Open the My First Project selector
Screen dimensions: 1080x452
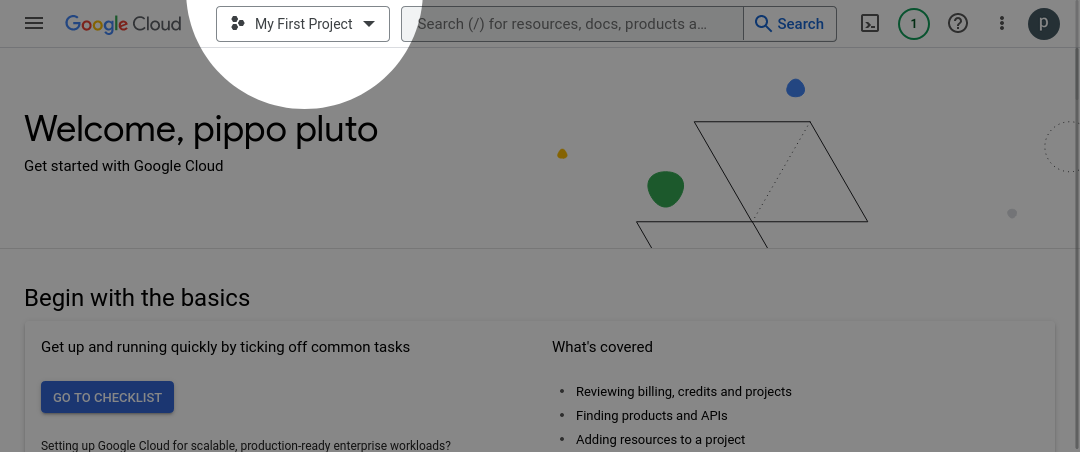[303, 24]
